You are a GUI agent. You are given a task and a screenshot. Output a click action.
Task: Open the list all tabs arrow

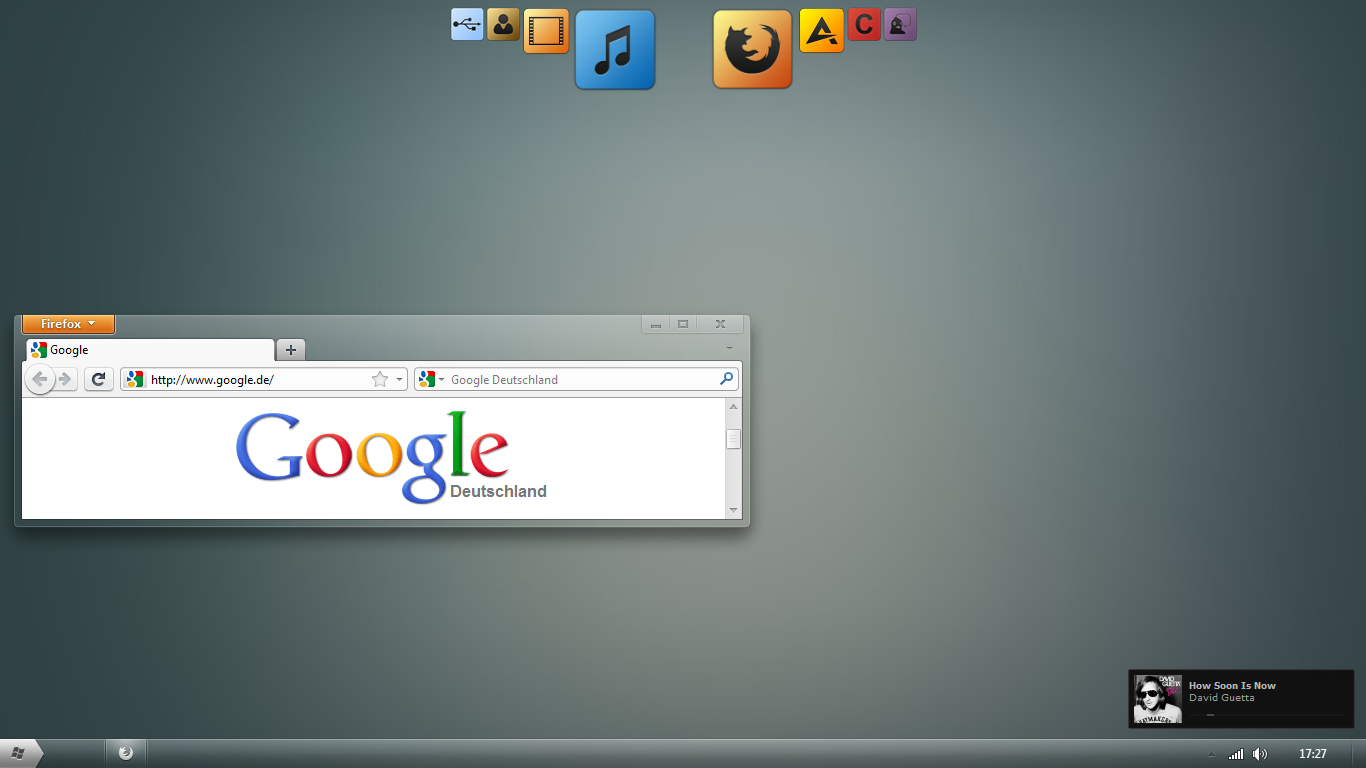[729, 348]
